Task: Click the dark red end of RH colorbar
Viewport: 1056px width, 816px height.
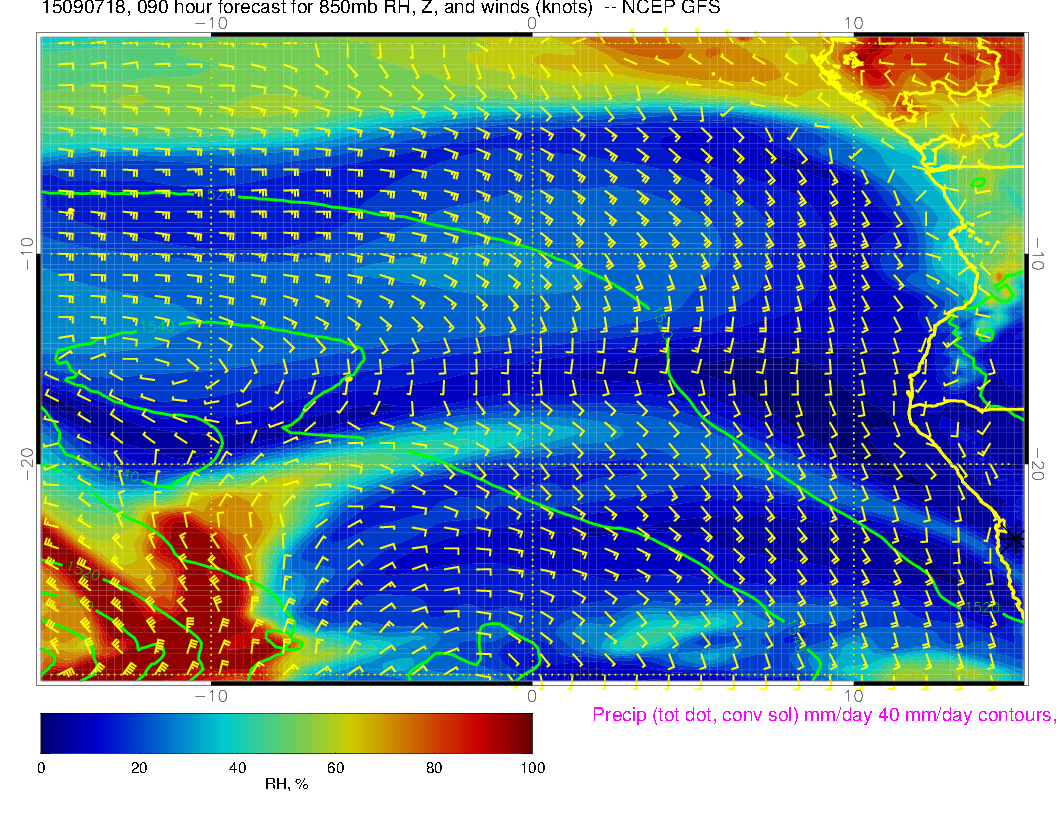Action: [522, 733]
